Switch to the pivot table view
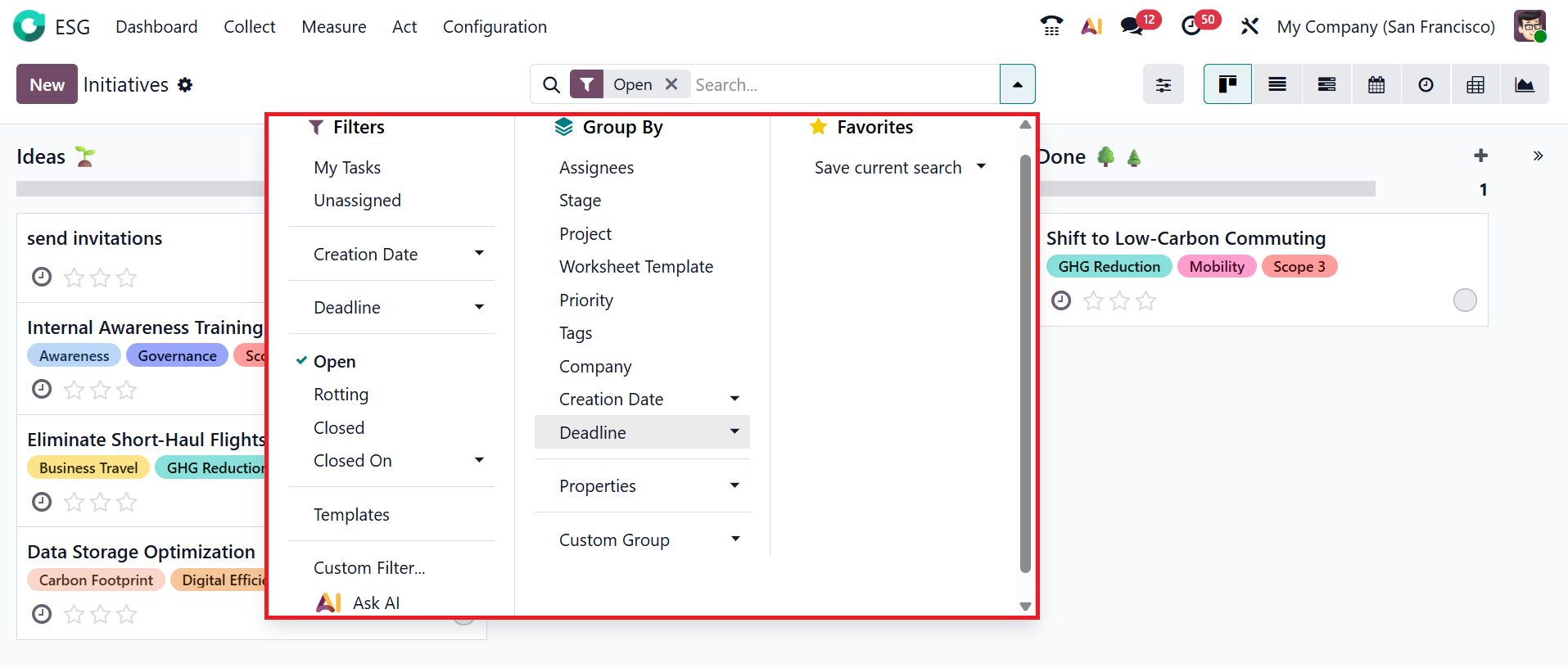1568x668 pixels. pyautogui.click(x=1475, y=84)
